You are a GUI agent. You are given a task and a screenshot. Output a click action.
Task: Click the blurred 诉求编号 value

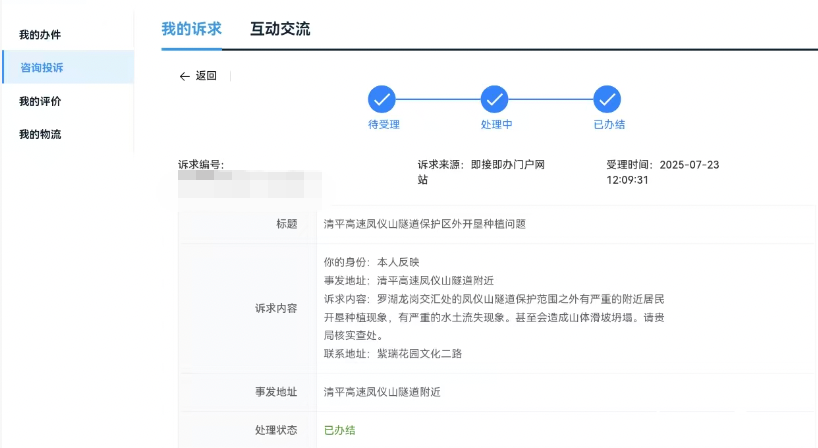coord(249,182)
